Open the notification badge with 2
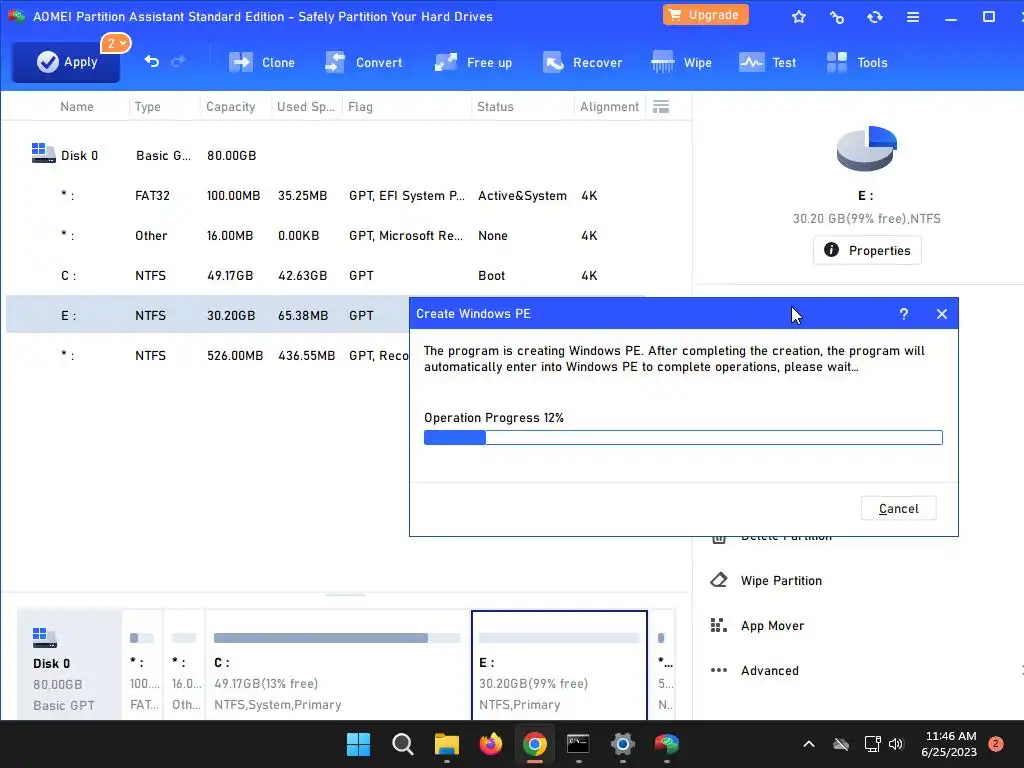 (x=995, y=744)
